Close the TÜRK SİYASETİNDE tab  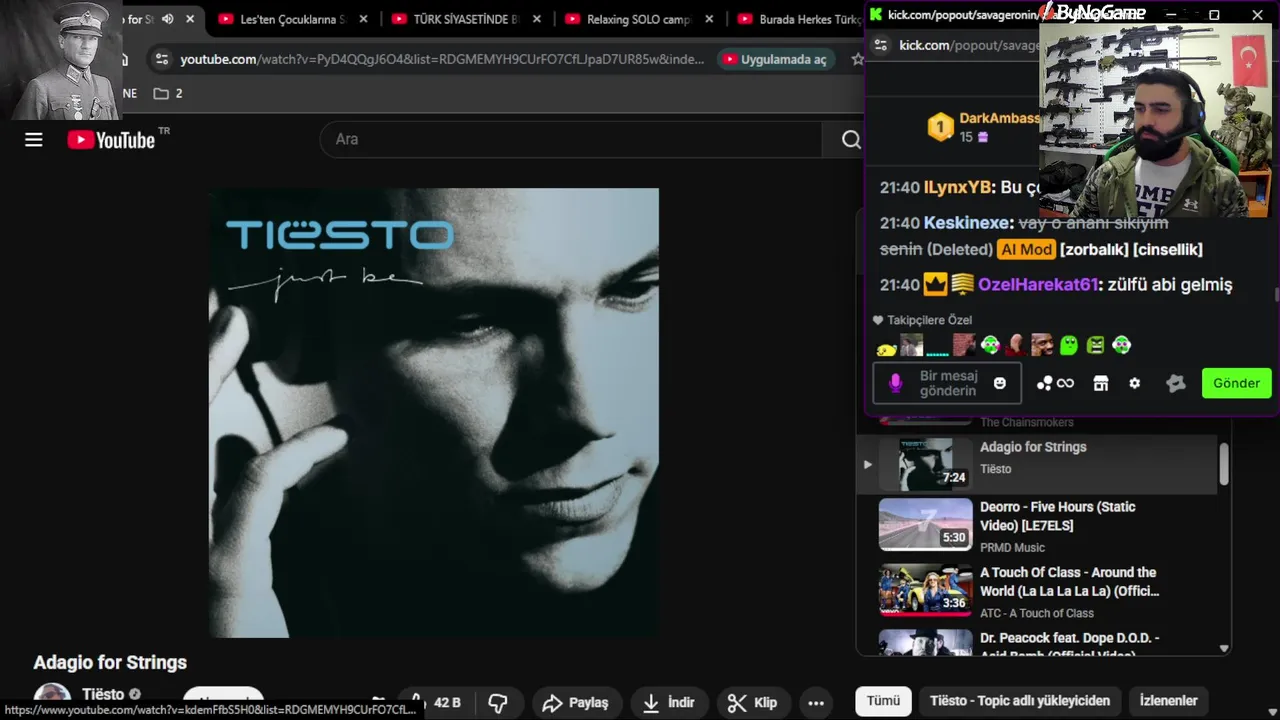tap(535, 19)
